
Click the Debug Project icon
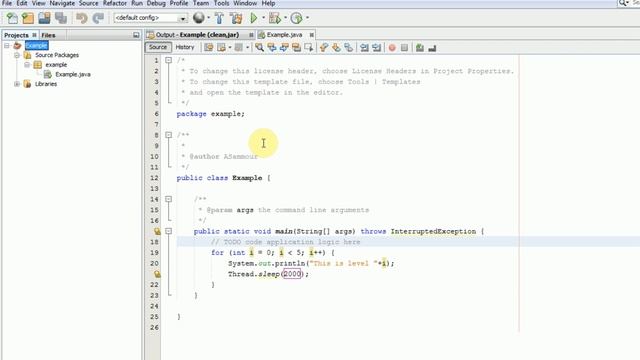275,18
